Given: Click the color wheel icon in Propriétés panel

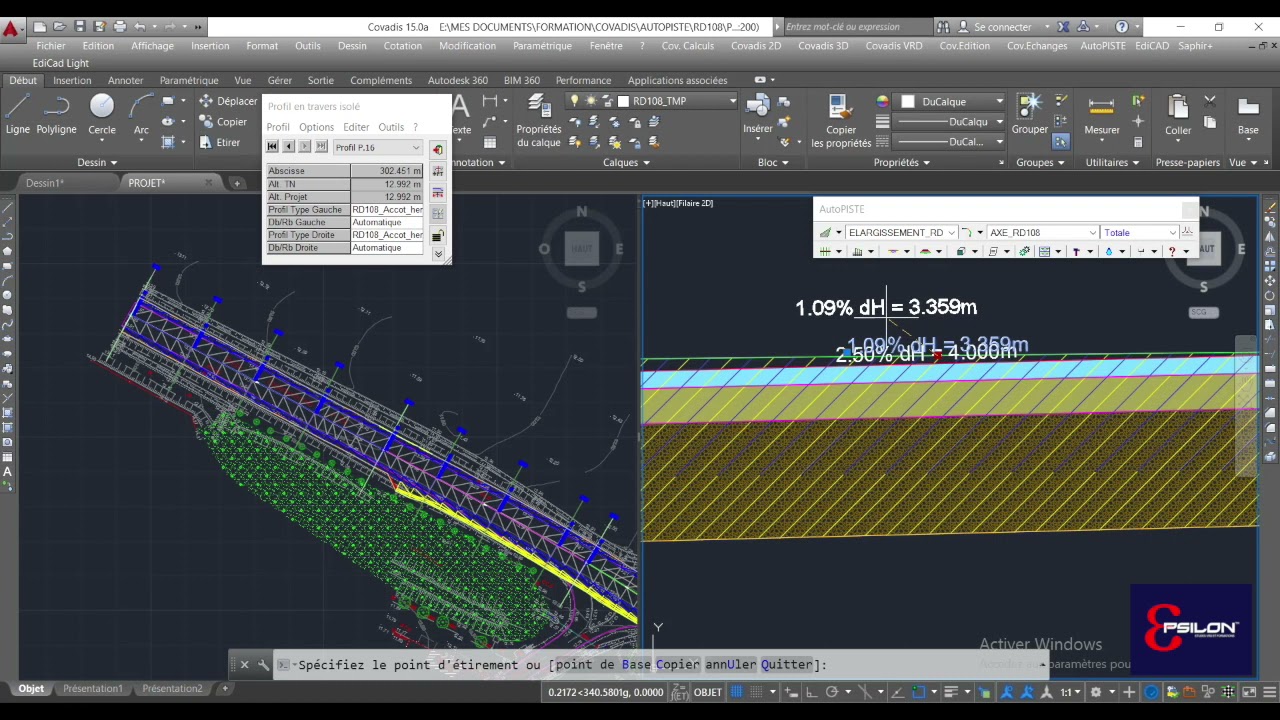Looking at the screenshot, I should pyautogui.click(x=882, y=101).
